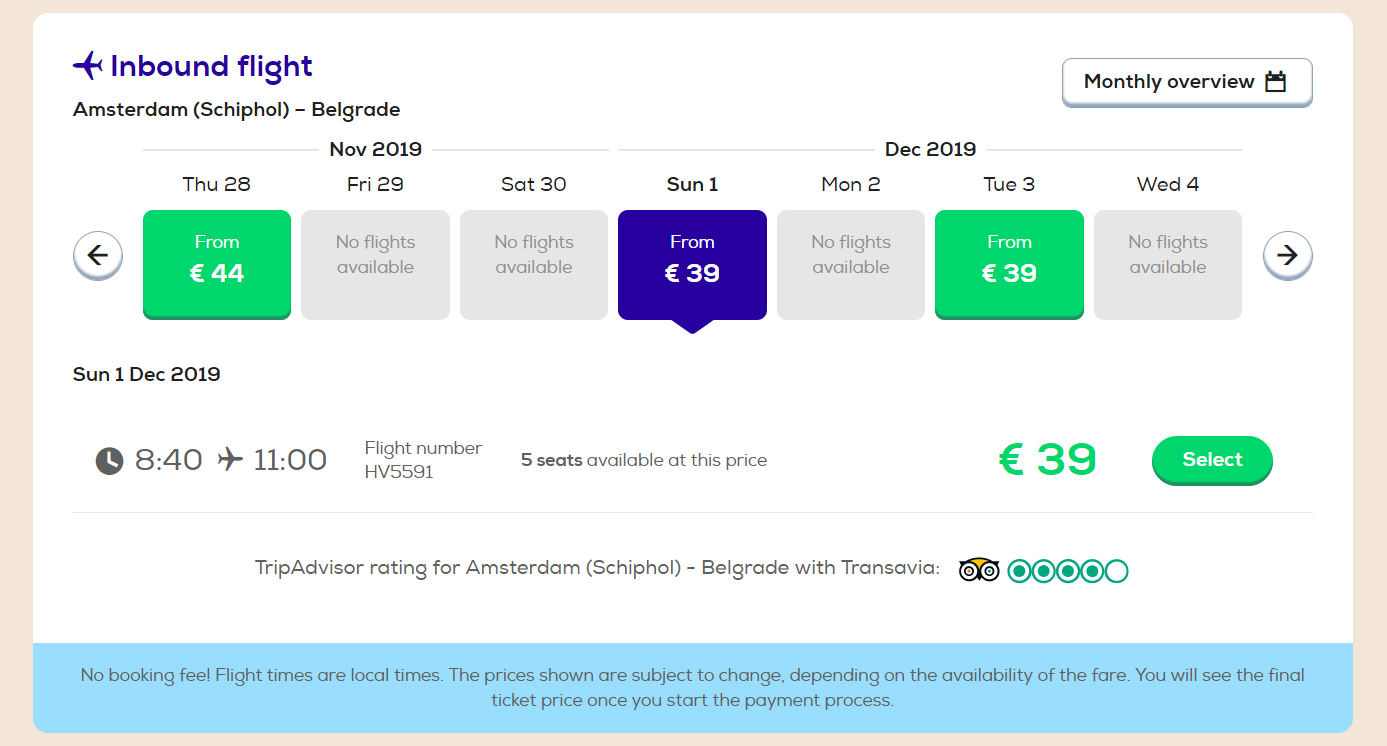This screenshot has height=746, width=1387.
Task: Click the airplane icon beside Inbound flight
Action: tap(88, 66)
